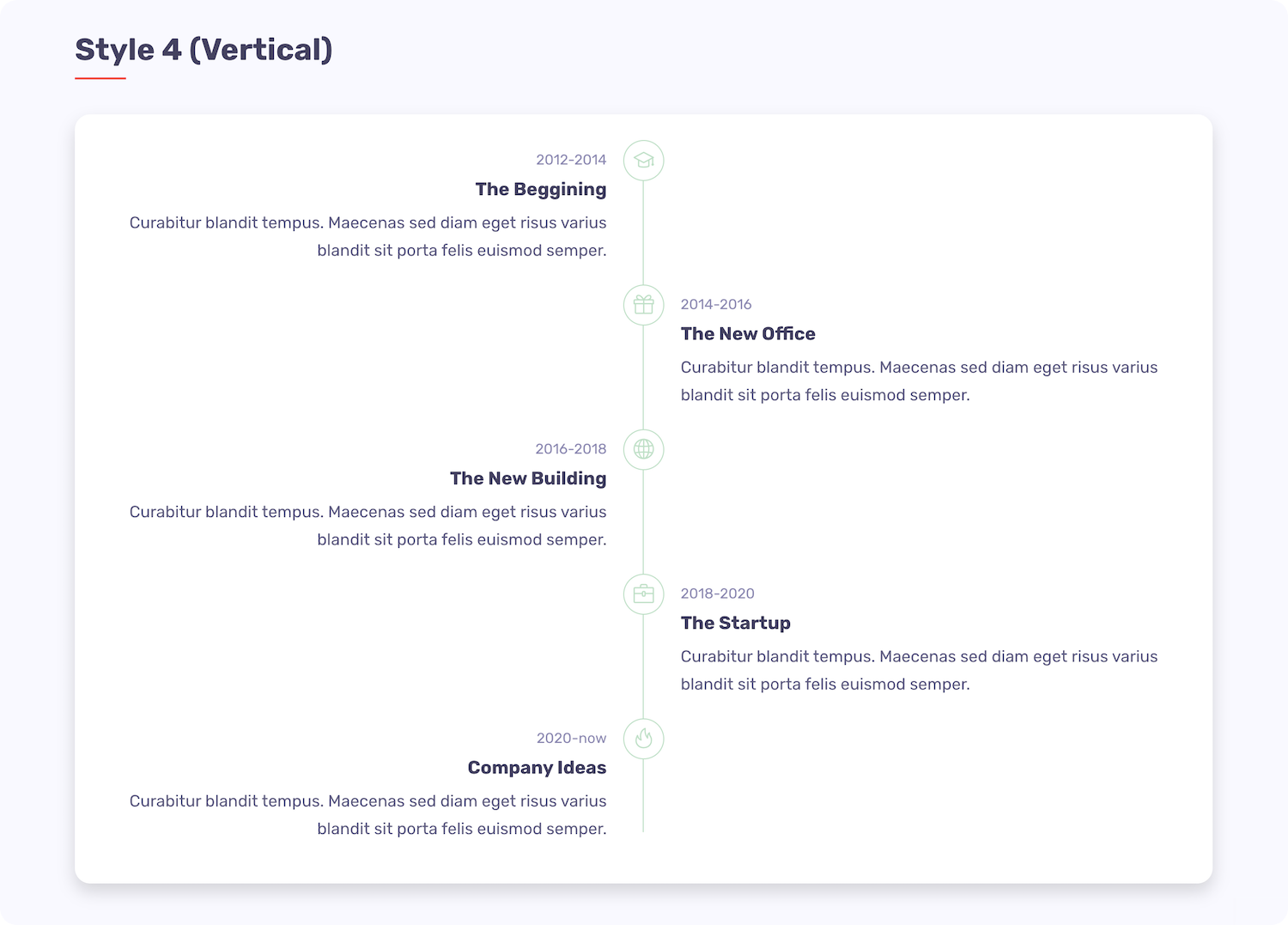The image size is (1288, 925).
Task: Click the graduation cap timeline icon
Action: pos(643,161)
